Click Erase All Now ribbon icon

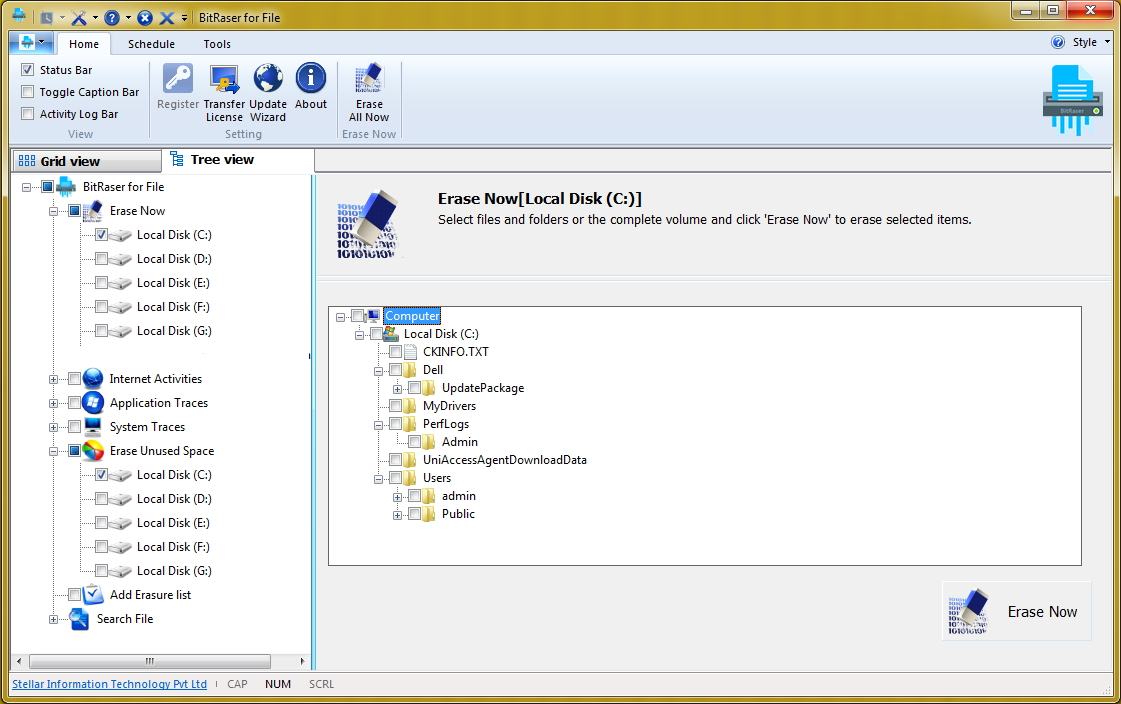click(x=369, y=78)
